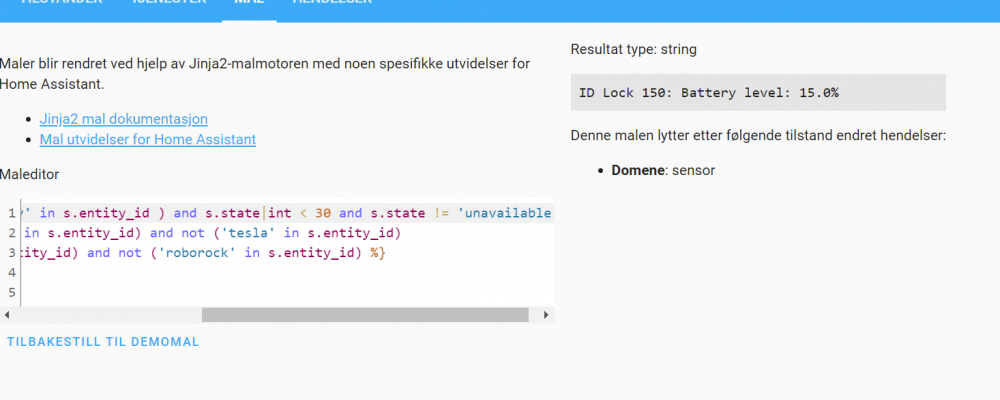Click the 'Domene: sensor' list item
1000x400 pixels.
coord(663,171)
